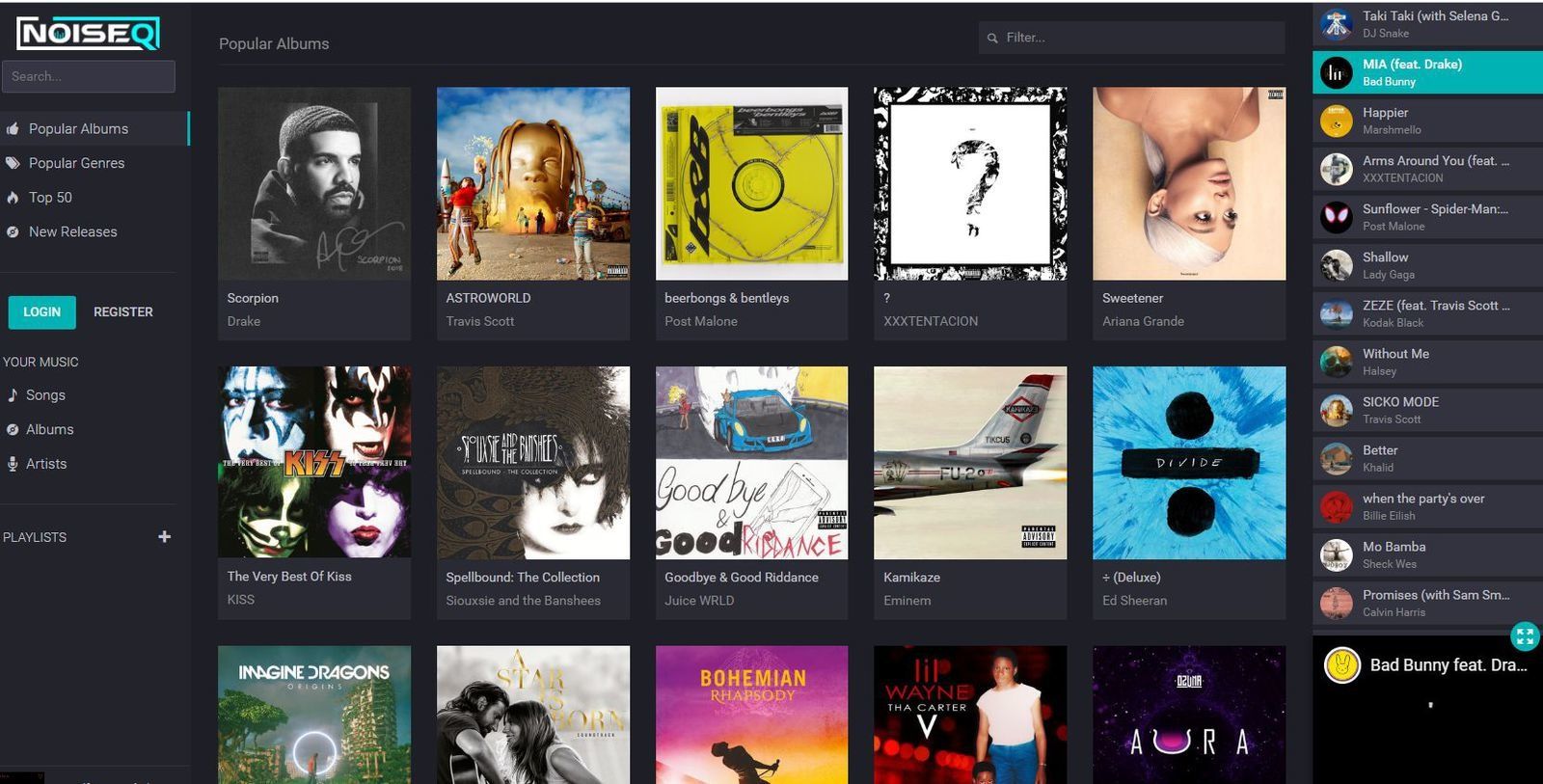Click the Artists microphone icon

13,464
